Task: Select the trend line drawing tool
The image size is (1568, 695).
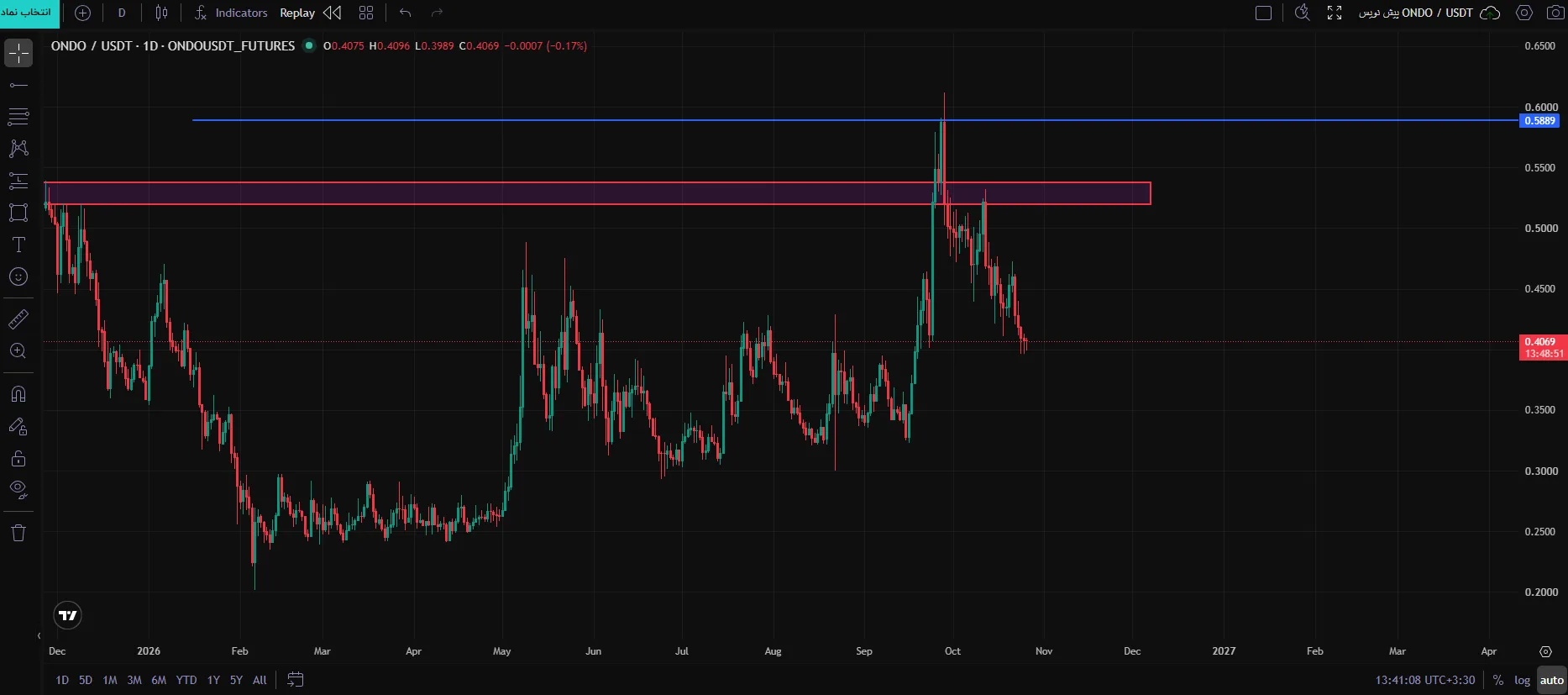Action: coord(18,85)
